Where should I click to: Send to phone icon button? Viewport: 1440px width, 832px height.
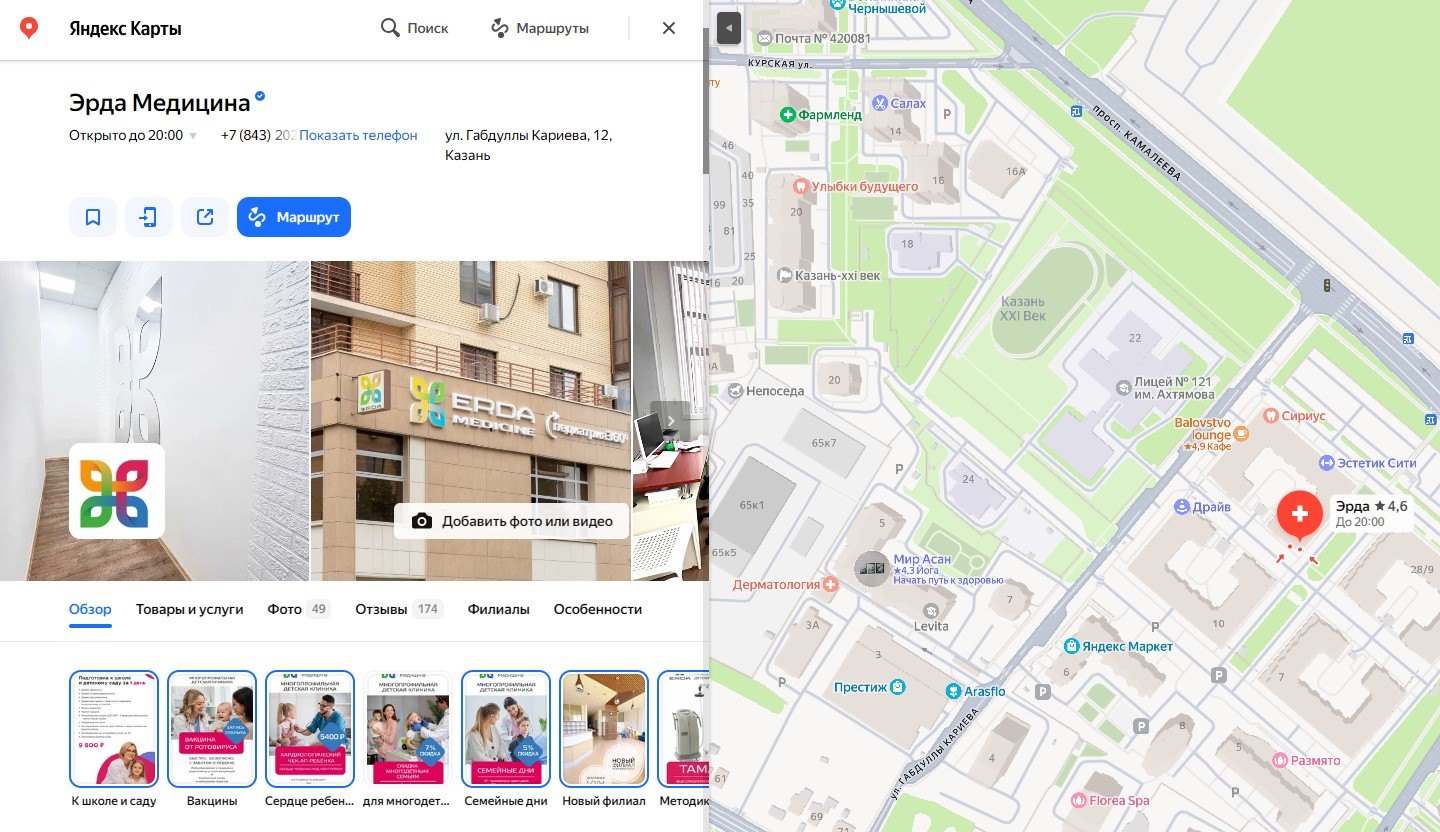point(149,217)
